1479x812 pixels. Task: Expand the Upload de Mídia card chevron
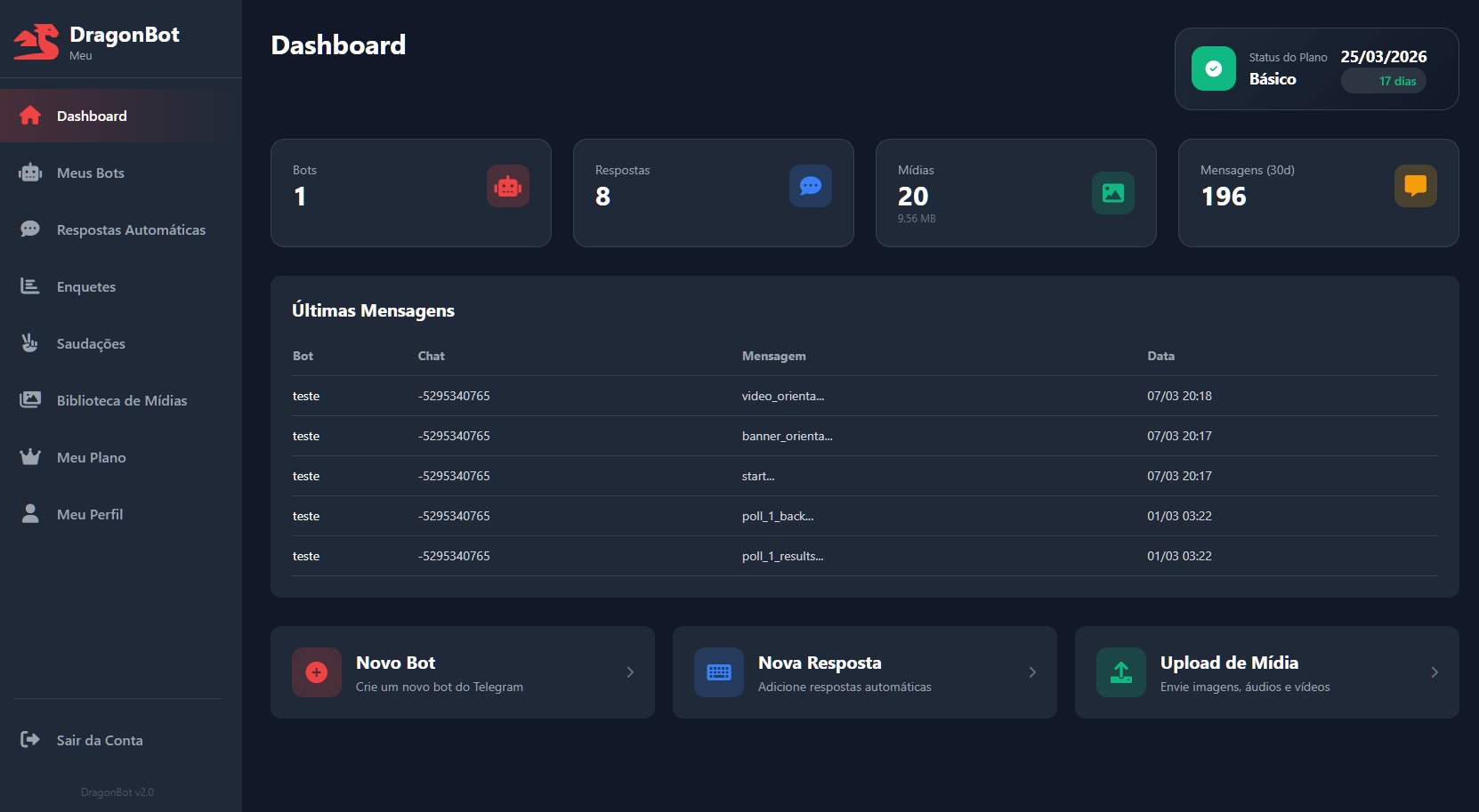[x=1435, y=672]
